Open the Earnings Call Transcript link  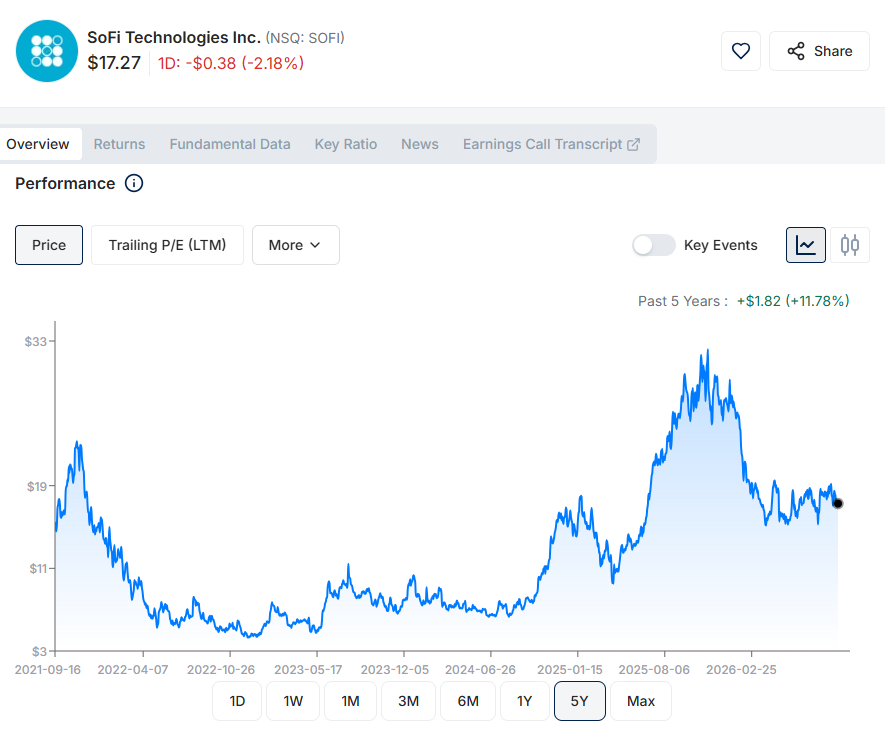551,144
